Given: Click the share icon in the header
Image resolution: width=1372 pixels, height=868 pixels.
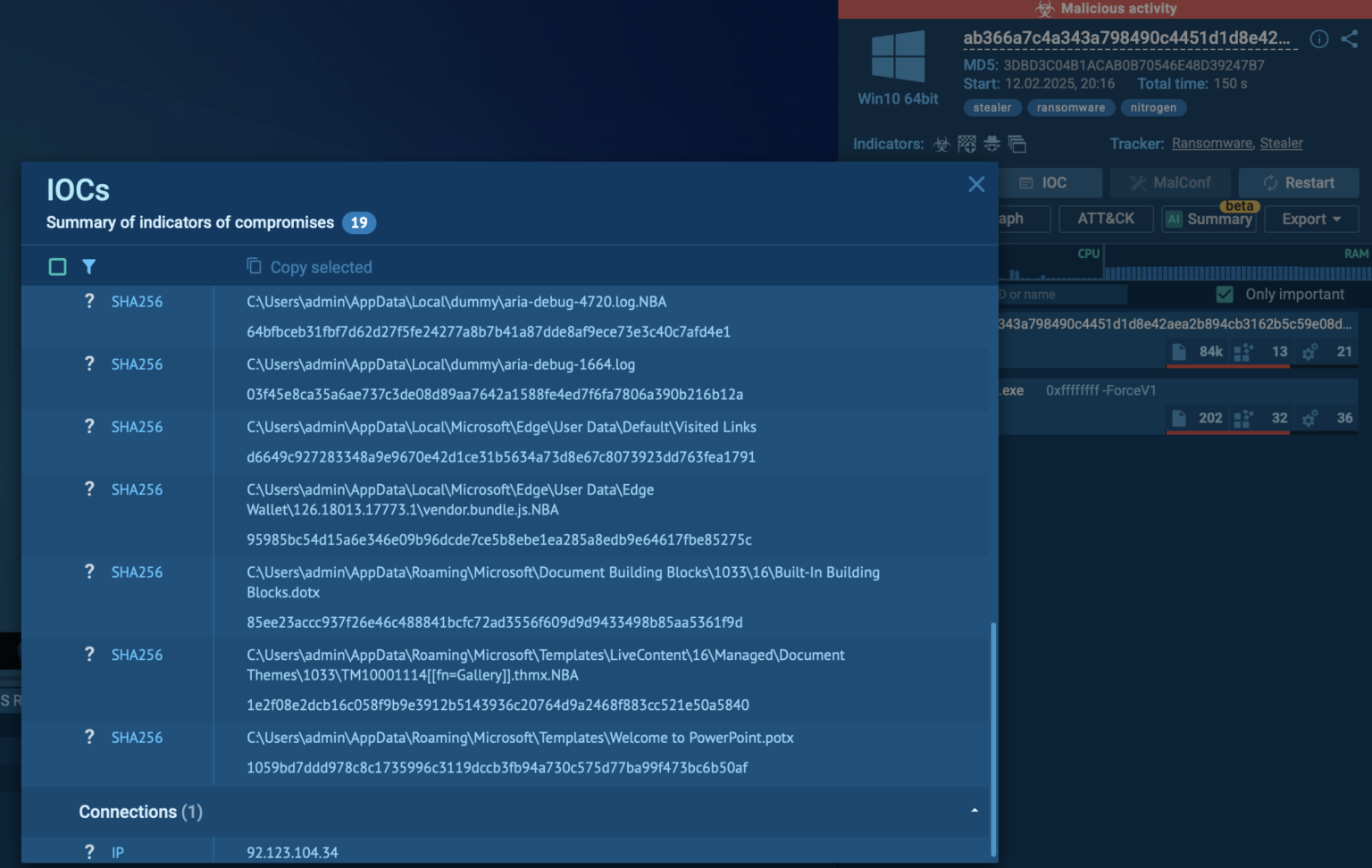Looking at the screenshot, I should click(1349, 38).
